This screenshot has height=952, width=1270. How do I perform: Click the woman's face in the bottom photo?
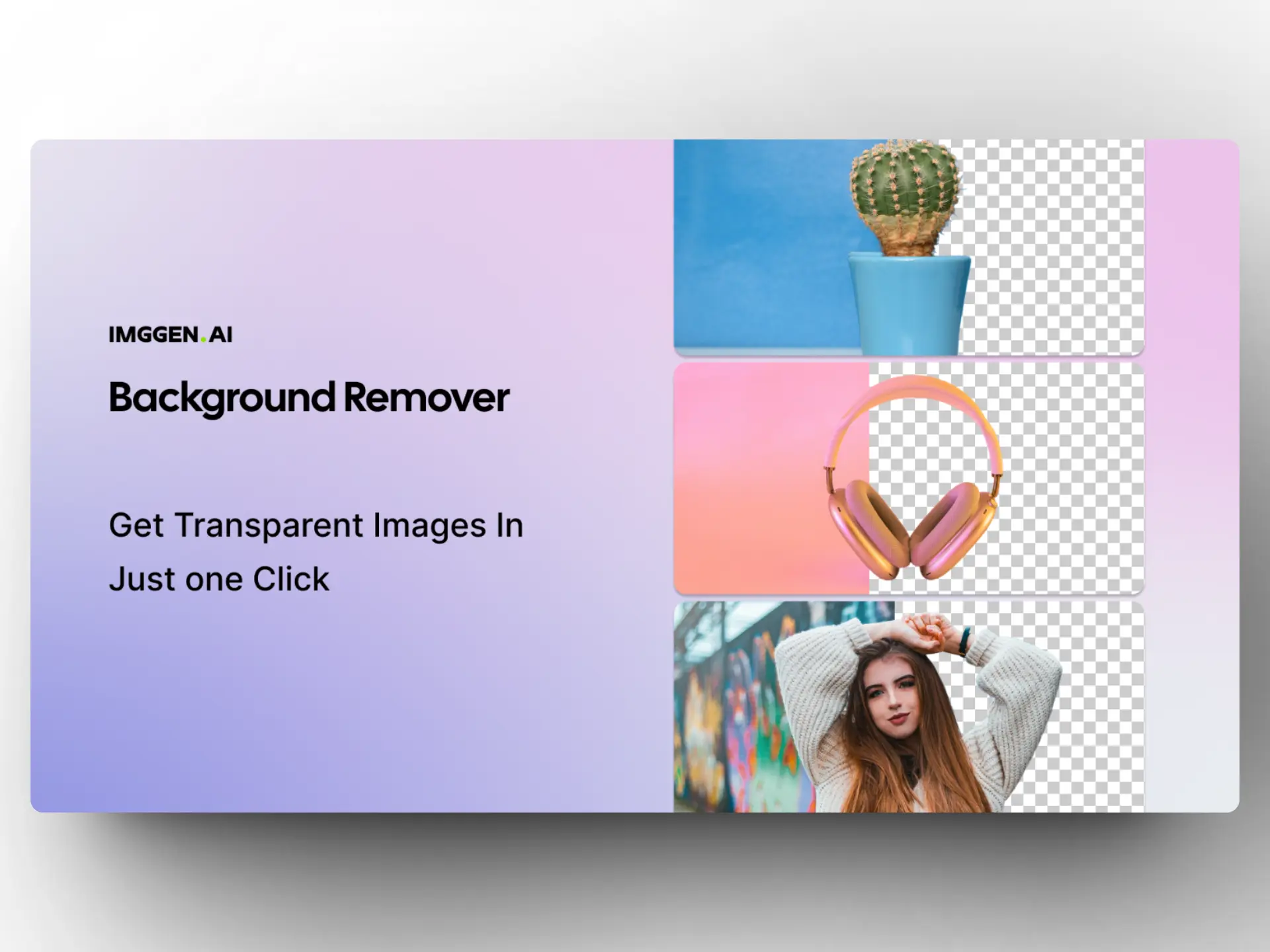[893, 697]
